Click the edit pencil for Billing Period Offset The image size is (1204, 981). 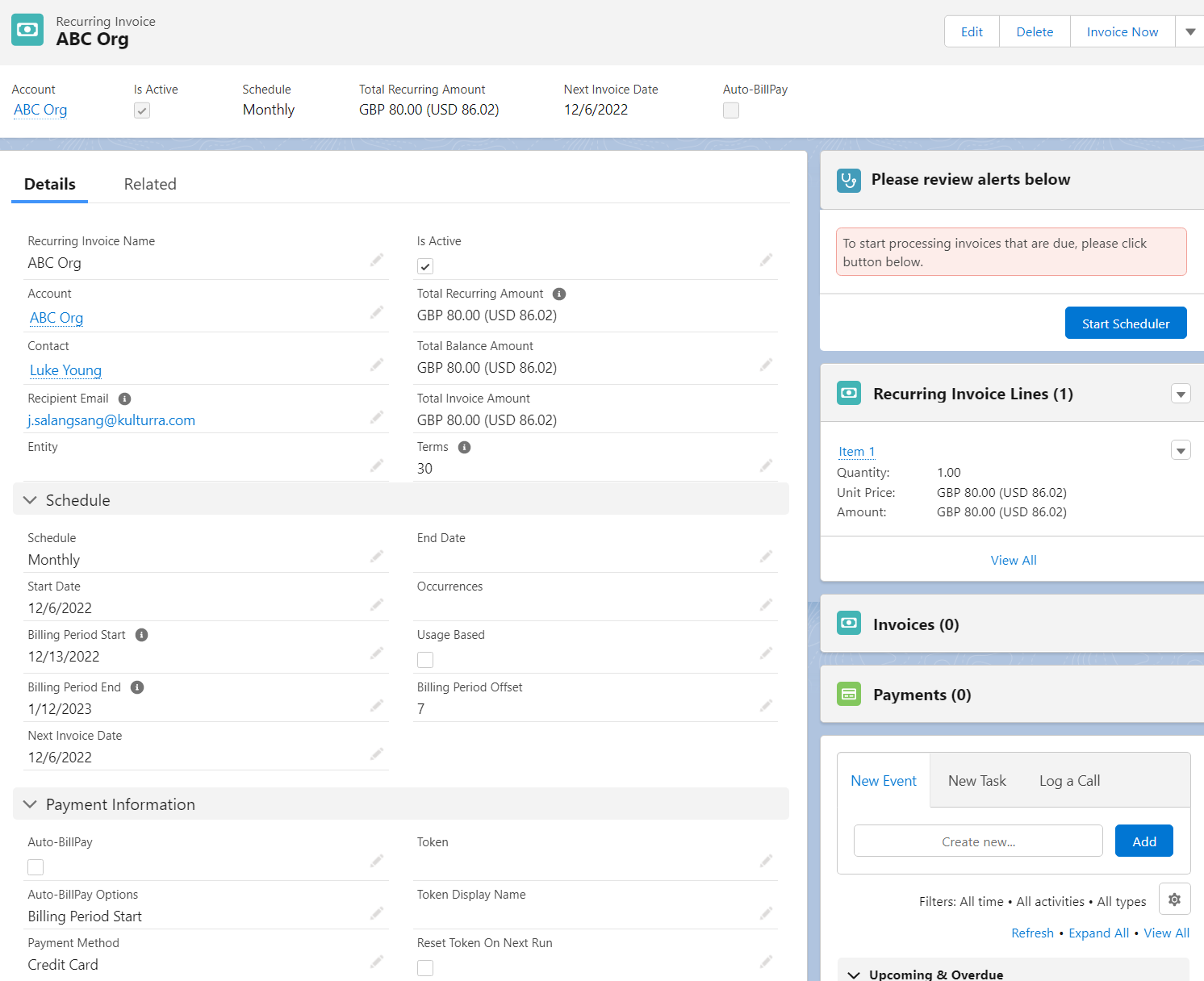pyautogui.click(x=765, y=706)
